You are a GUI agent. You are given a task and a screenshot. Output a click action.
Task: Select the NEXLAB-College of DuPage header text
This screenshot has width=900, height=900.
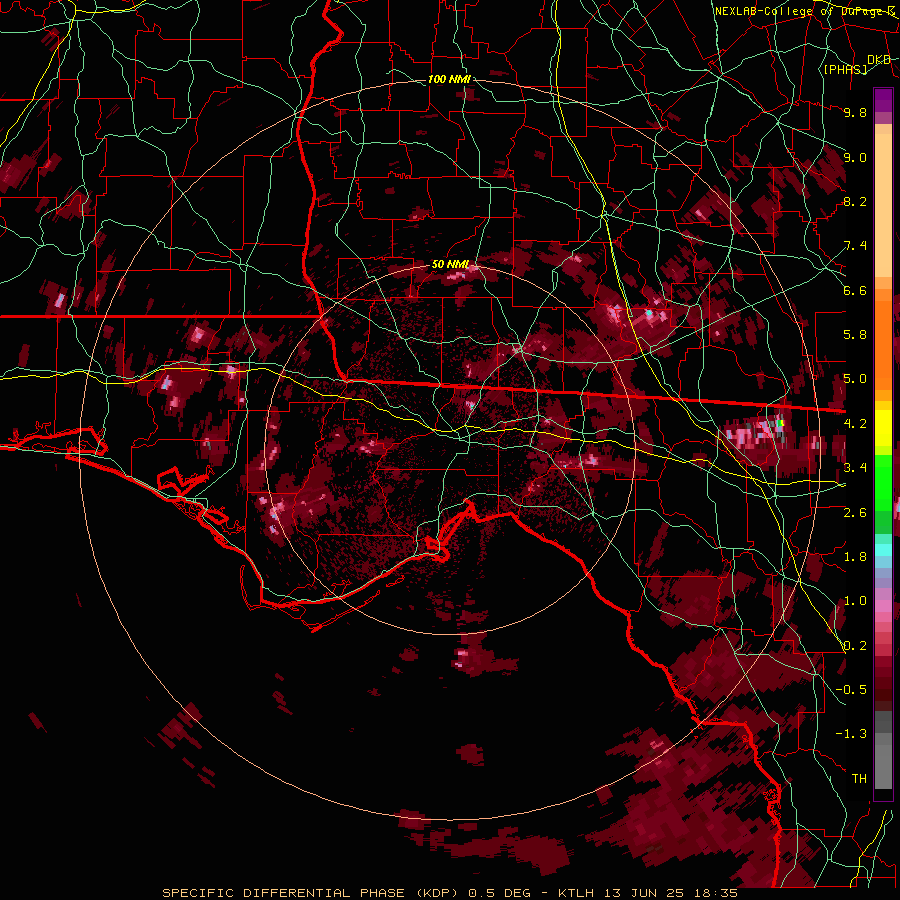pyautogui.click(x=805, y=11)
